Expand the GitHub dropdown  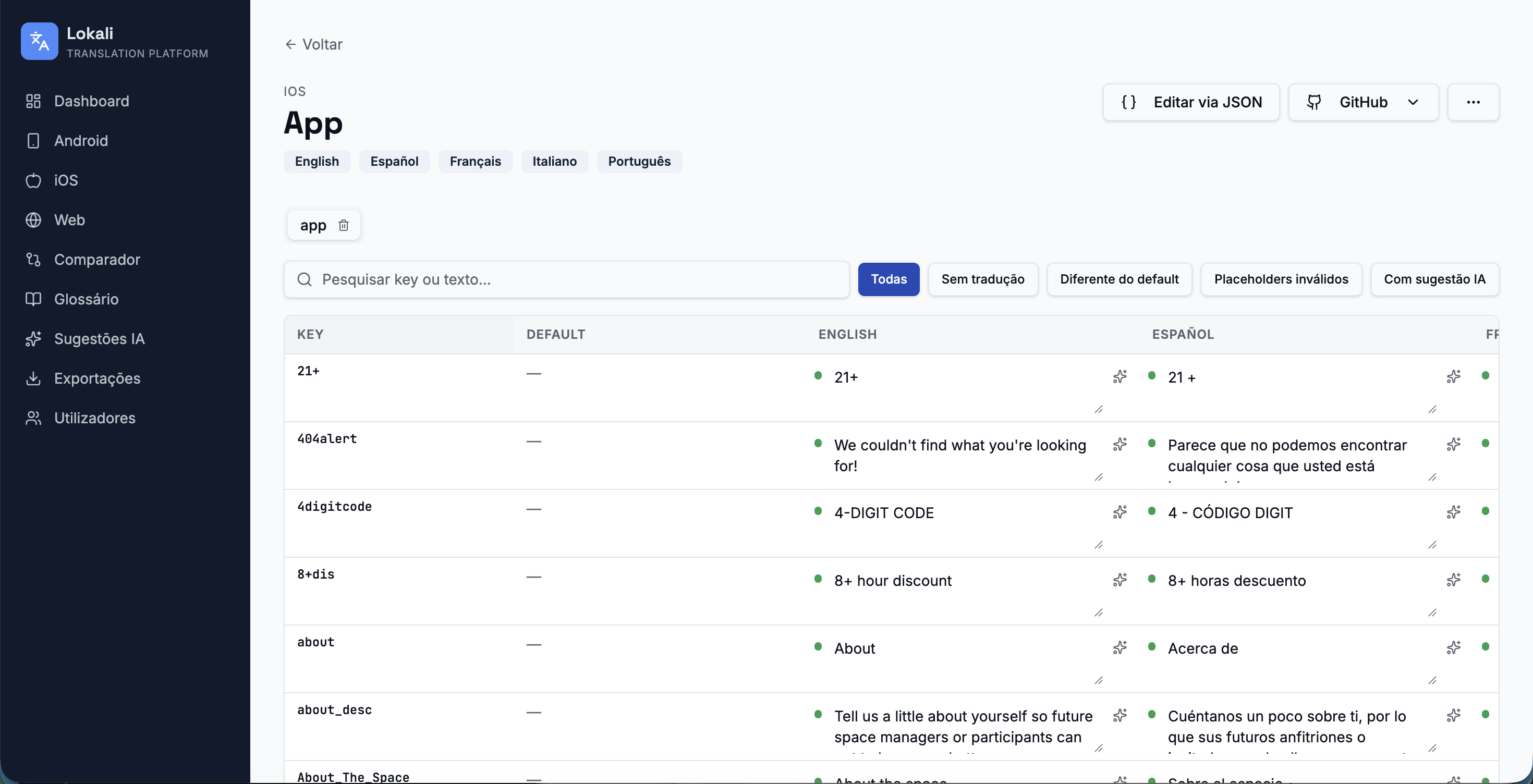(1364, 102)
